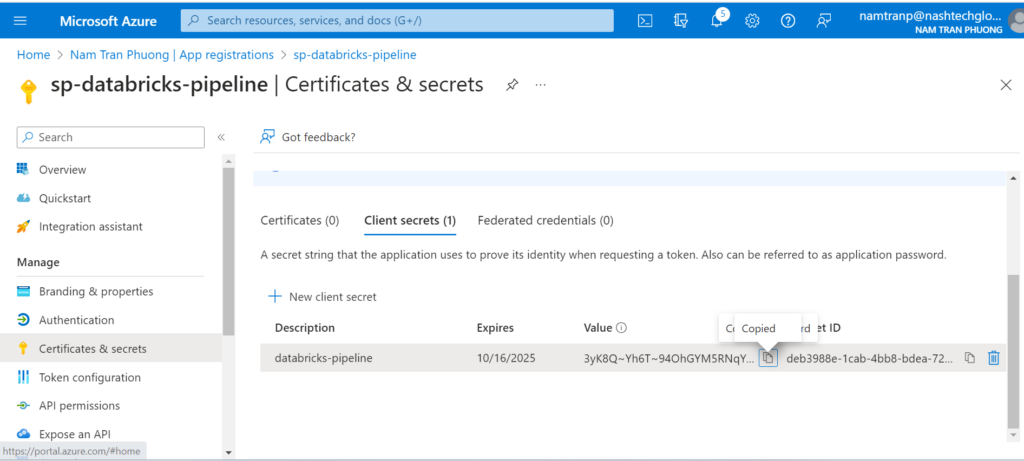This screenshot has width=1024, height=461.
Task: Open API permissions in sidebar
Action: tap(79, 406)
